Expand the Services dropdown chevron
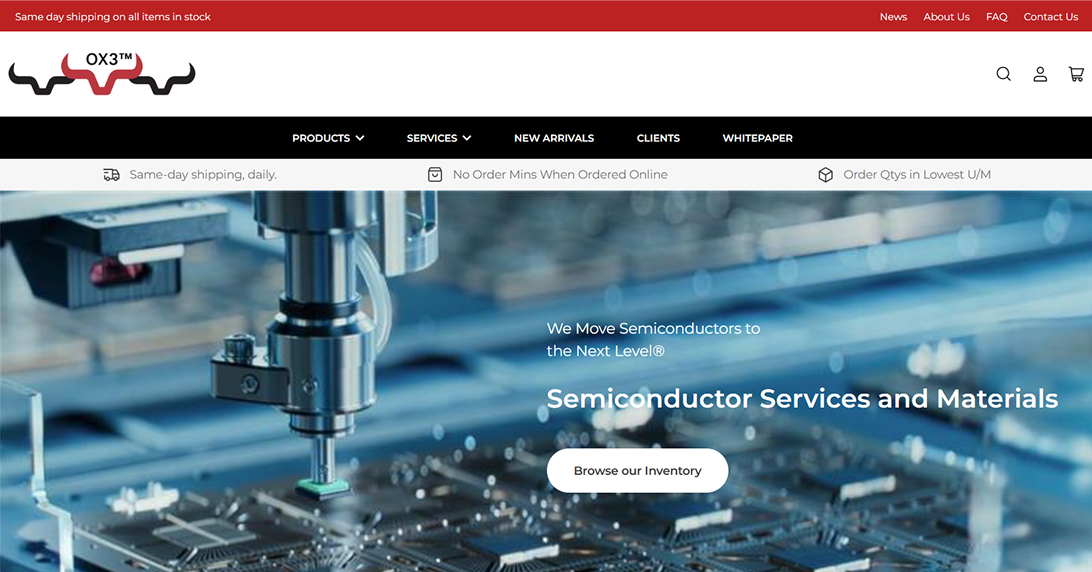 (x=467, y=138)
